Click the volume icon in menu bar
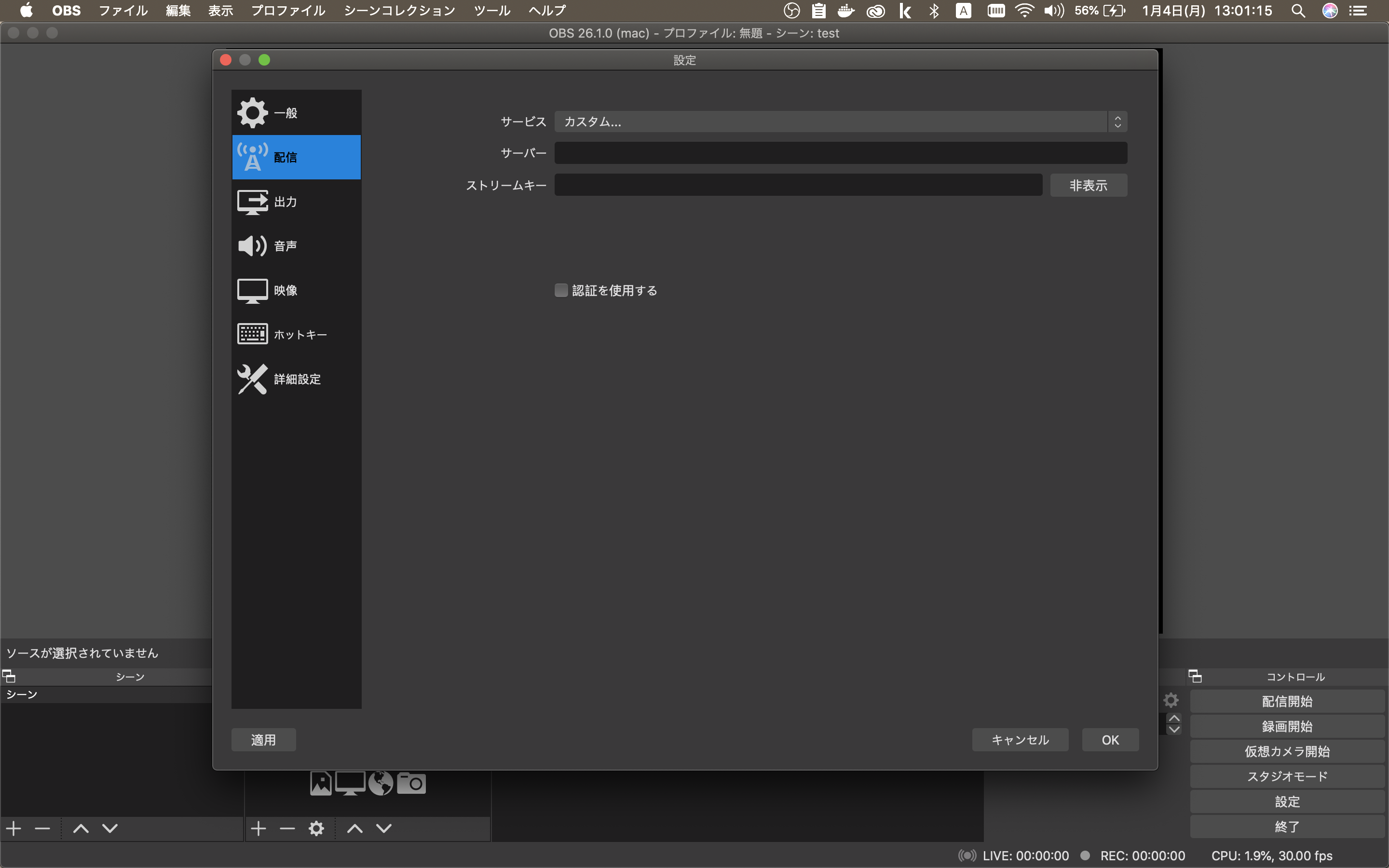1389x868 pixels. coord(1054,11)
